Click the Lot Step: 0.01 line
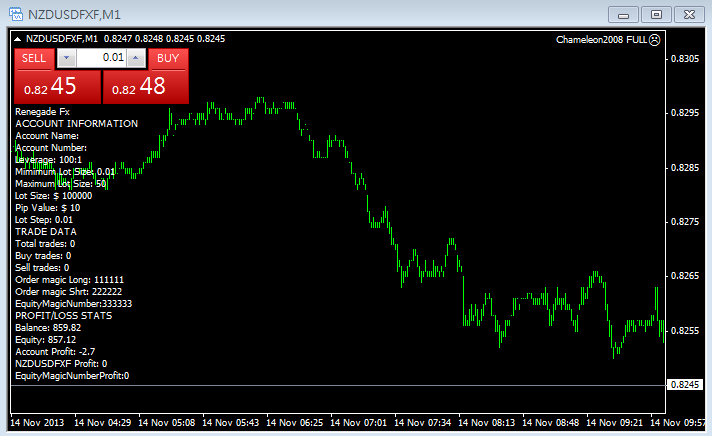This screenshot has height=436, width=712. pos(44,220)
